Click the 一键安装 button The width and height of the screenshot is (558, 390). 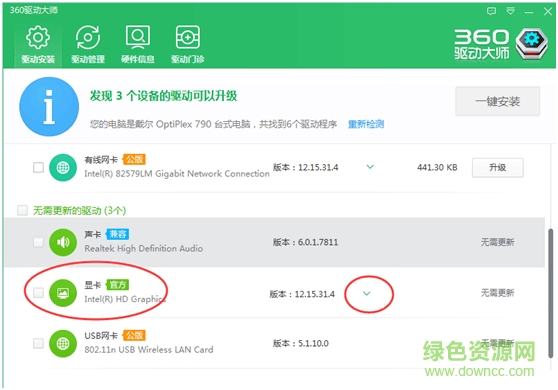(498, 101)
